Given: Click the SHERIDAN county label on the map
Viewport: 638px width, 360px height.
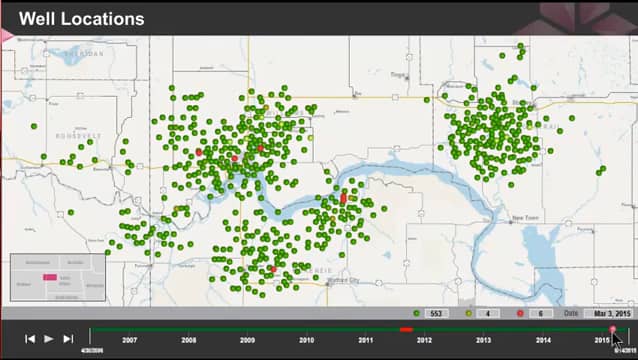Looking at the screenshot, I should click(84, 53).
